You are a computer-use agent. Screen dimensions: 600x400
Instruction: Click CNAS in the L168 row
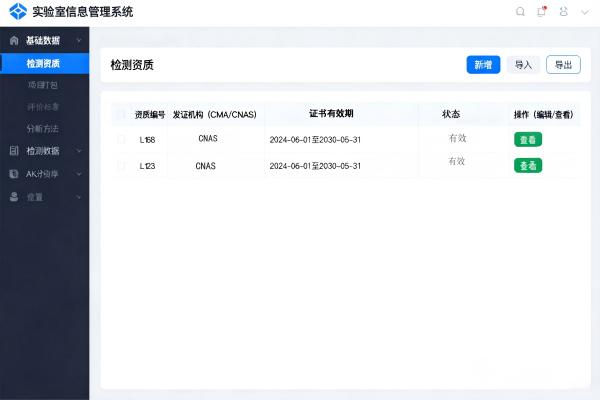click(x=208, y=138)
